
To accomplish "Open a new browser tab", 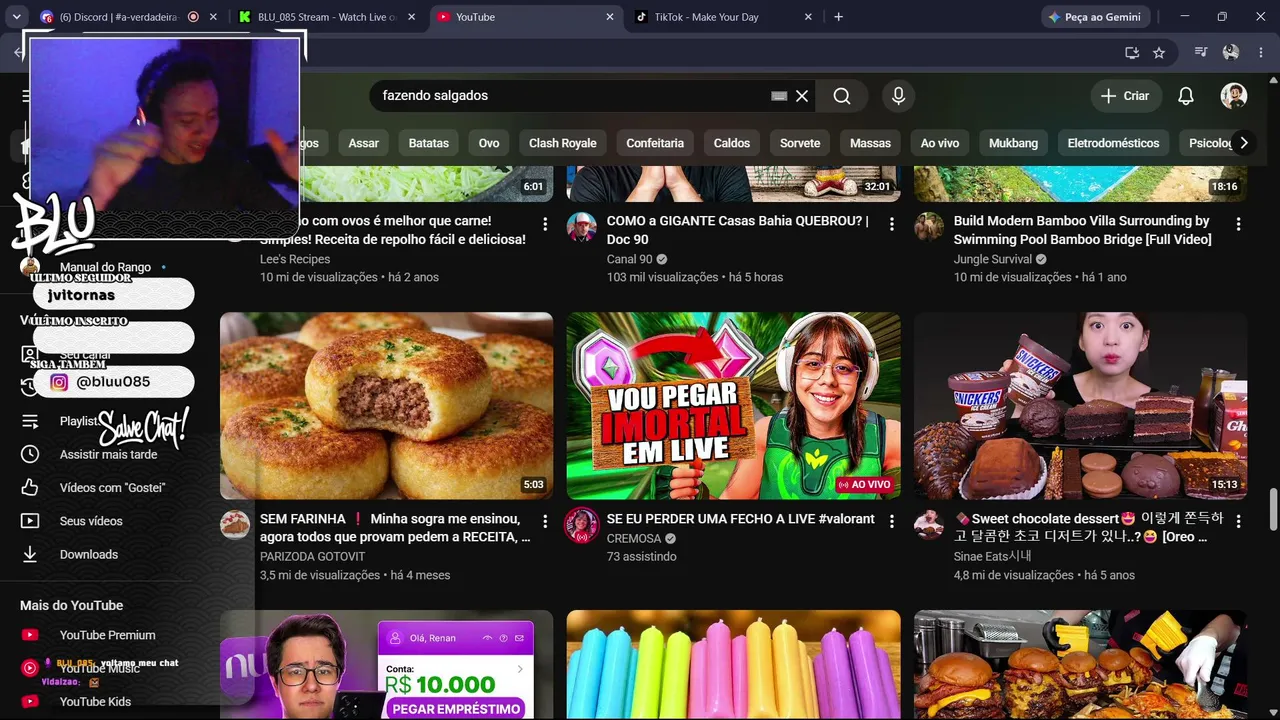I will (838, 17).
